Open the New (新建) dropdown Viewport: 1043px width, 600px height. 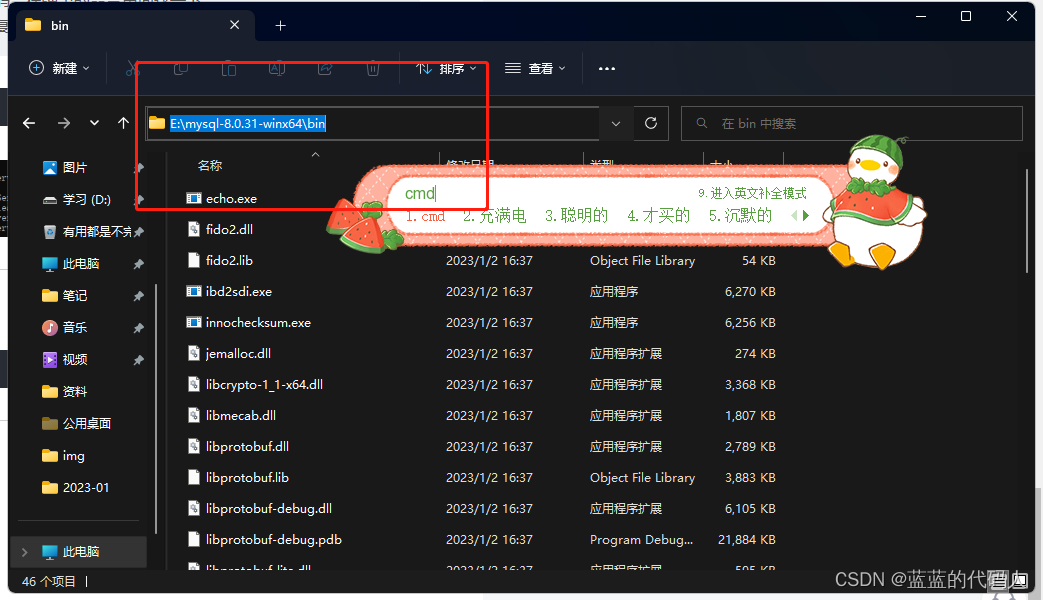[x=59, y=68]
